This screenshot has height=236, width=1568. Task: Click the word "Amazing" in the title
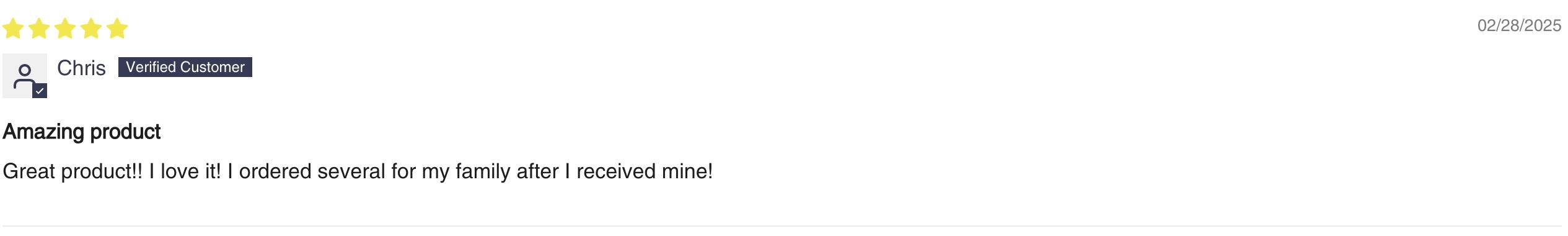(43, 132)
